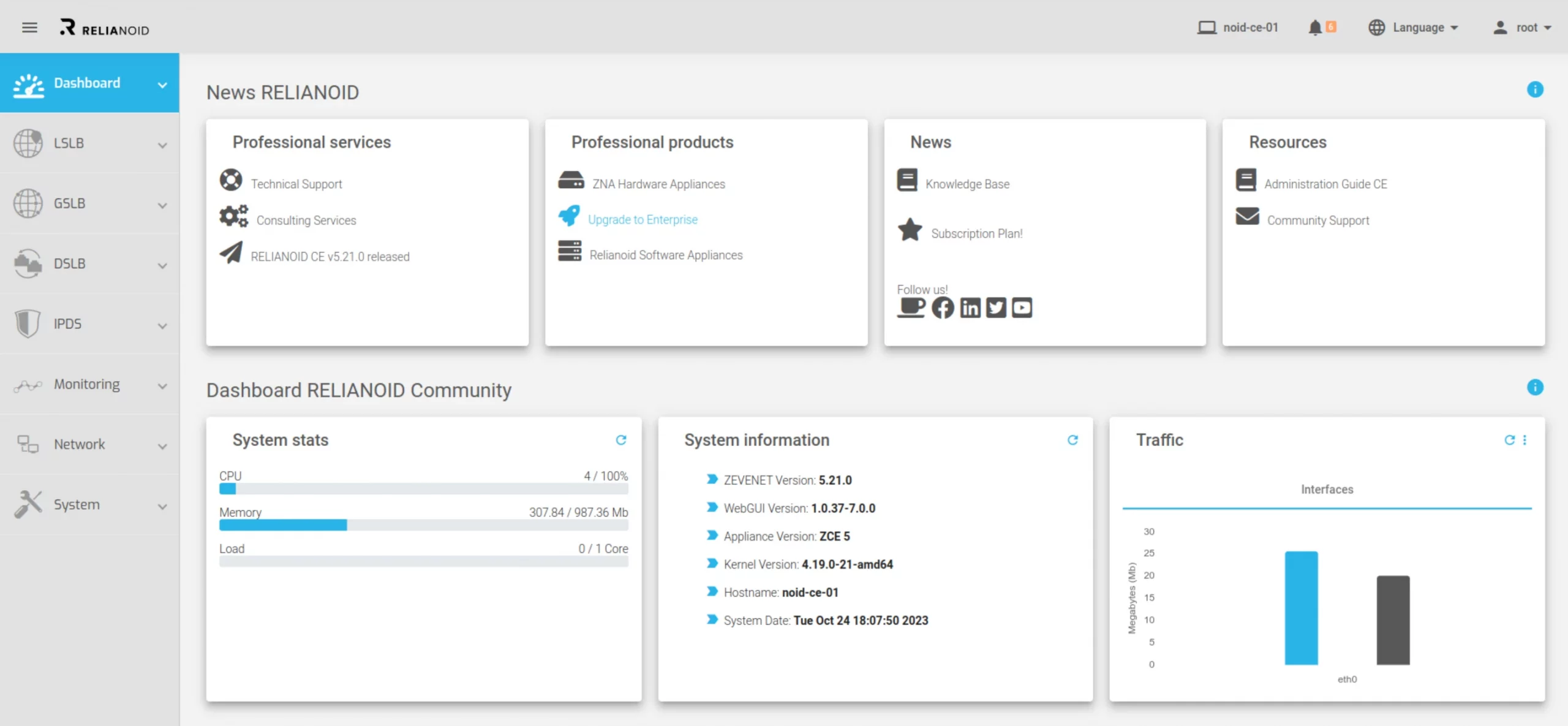Select GSLB in the sidebar

89,203
